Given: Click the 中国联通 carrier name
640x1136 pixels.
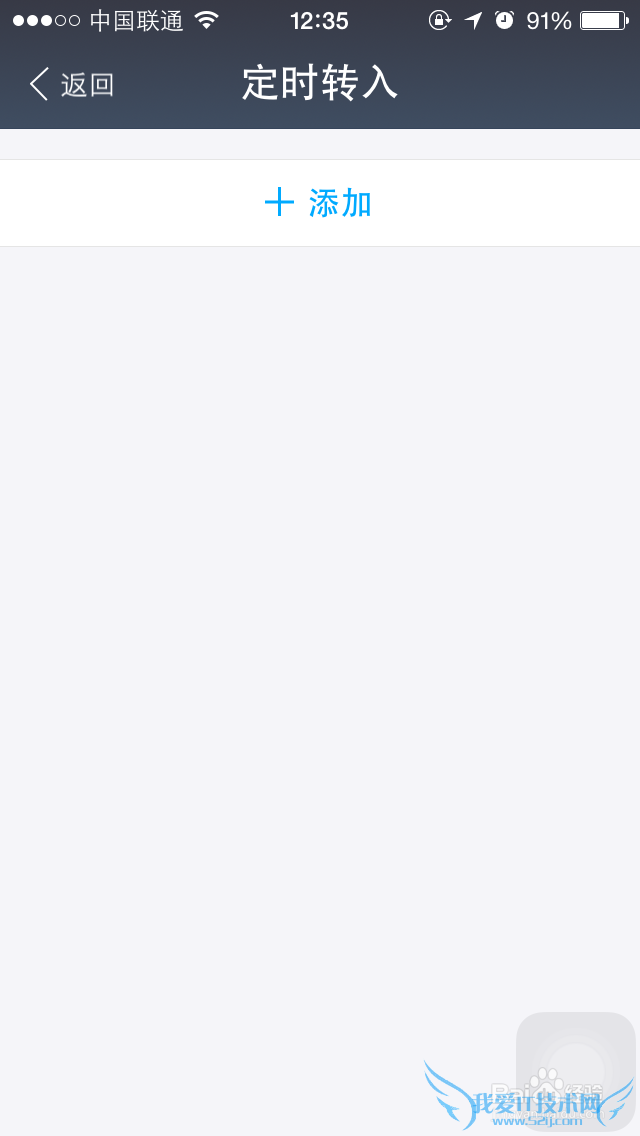Looking at the screenshot, I should point(137,21).
